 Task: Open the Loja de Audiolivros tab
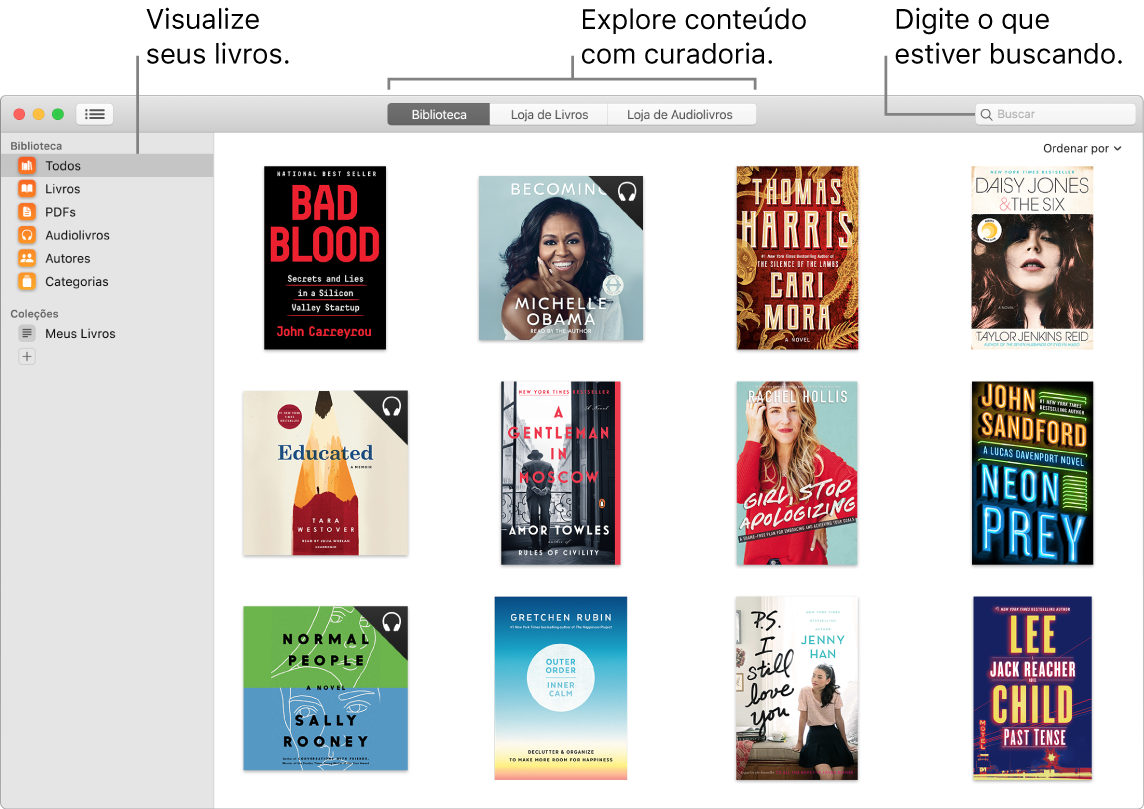682,113
